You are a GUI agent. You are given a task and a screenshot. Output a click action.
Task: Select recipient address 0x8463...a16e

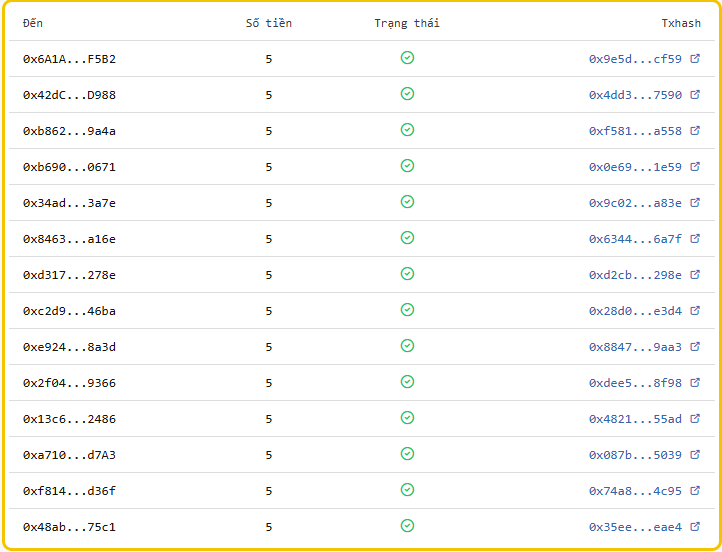click(69, 239)
